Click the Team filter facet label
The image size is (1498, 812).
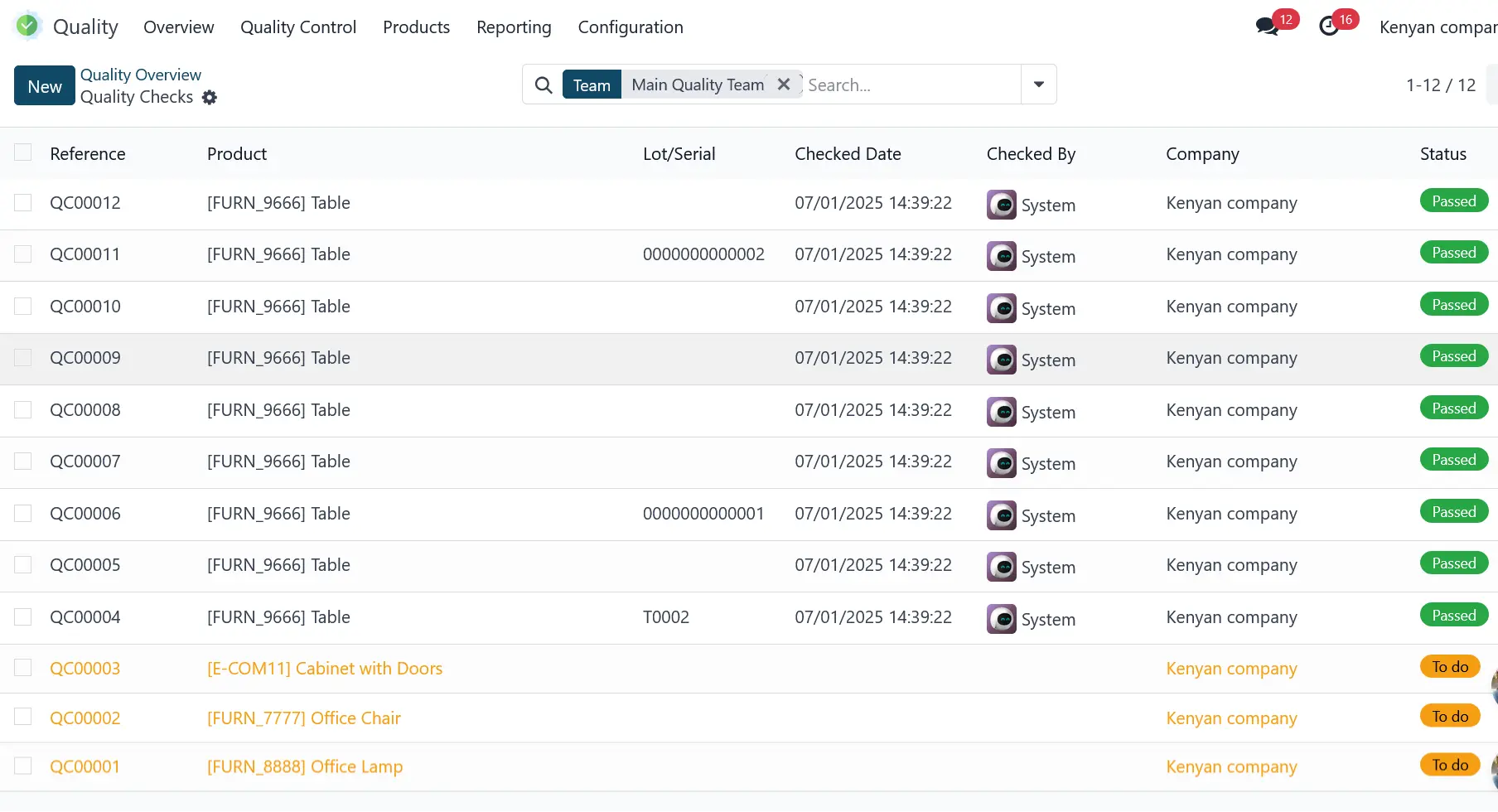click(592, 85)
